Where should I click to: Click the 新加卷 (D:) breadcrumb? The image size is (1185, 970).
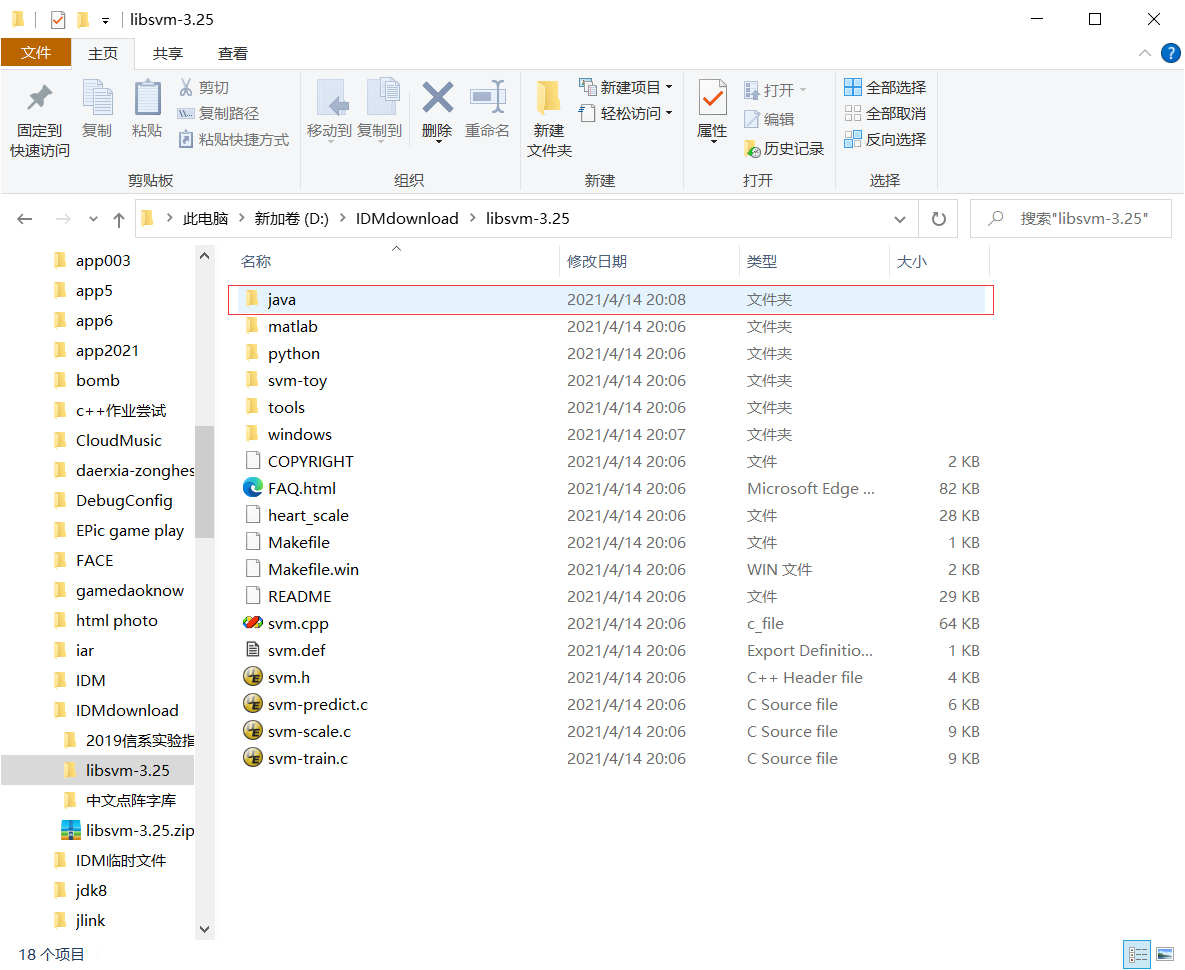click(x=291, y=218)
